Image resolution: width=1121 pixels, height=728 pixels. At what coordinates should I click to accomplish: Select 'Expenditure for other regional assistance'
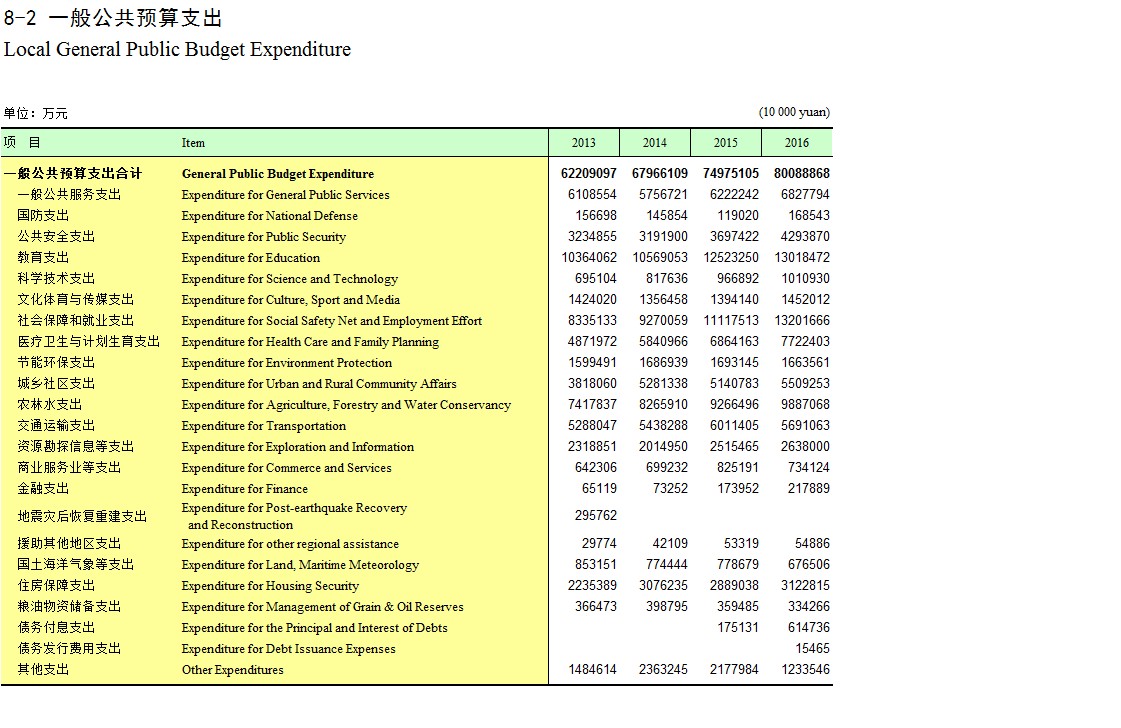click(x=290, y=544)
